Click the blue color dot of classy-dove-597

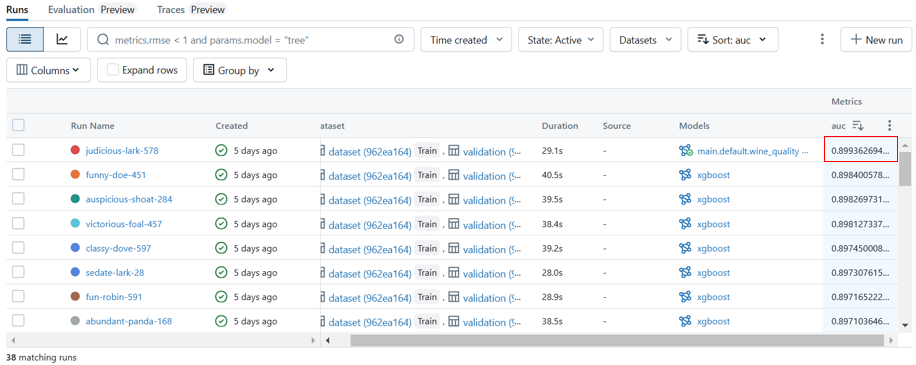pyautogui.click(x=75, y=248)
